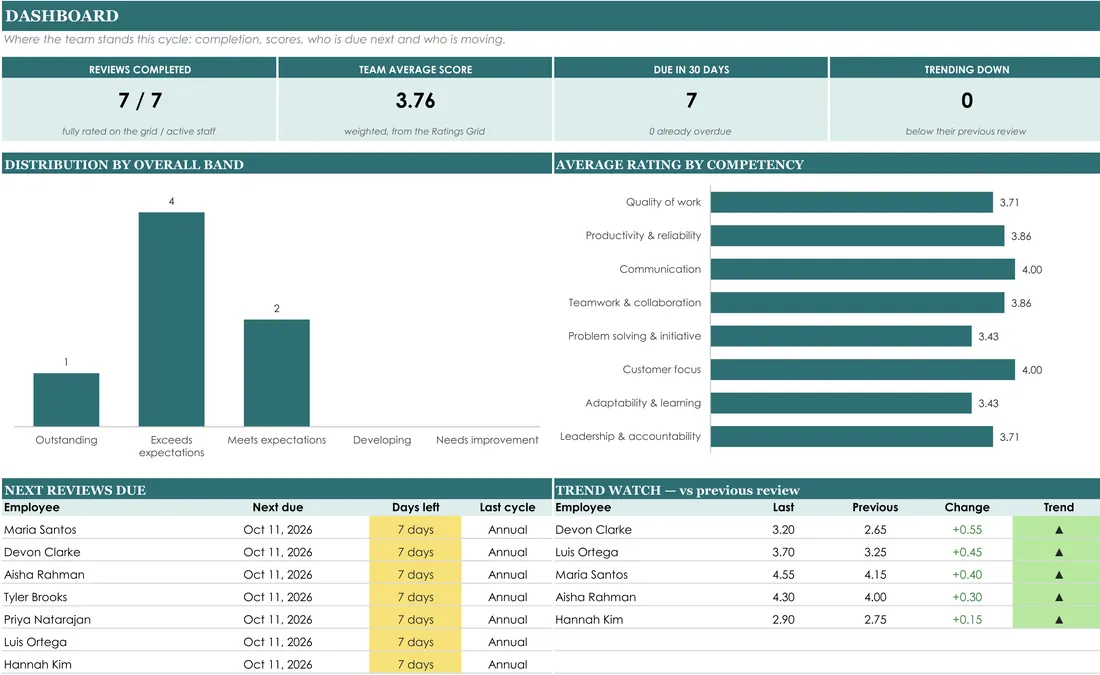The height and width of the screenshot is (675, 1100).
Task: Select Priya Natarajan employee cell
Action: [47, 620]
